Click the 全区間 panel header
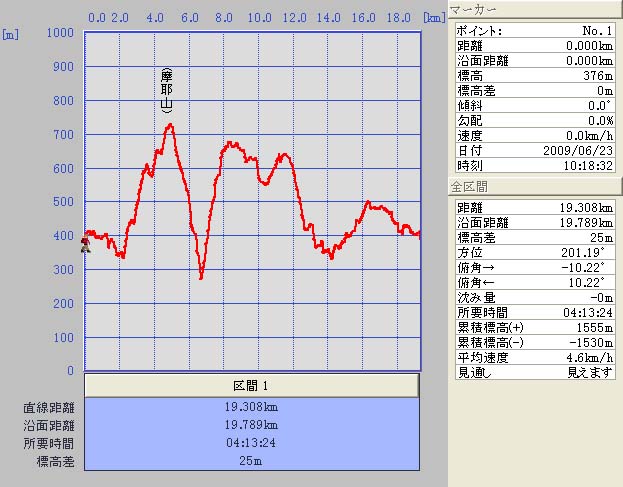The image size is (623, 487). (535, 186)
